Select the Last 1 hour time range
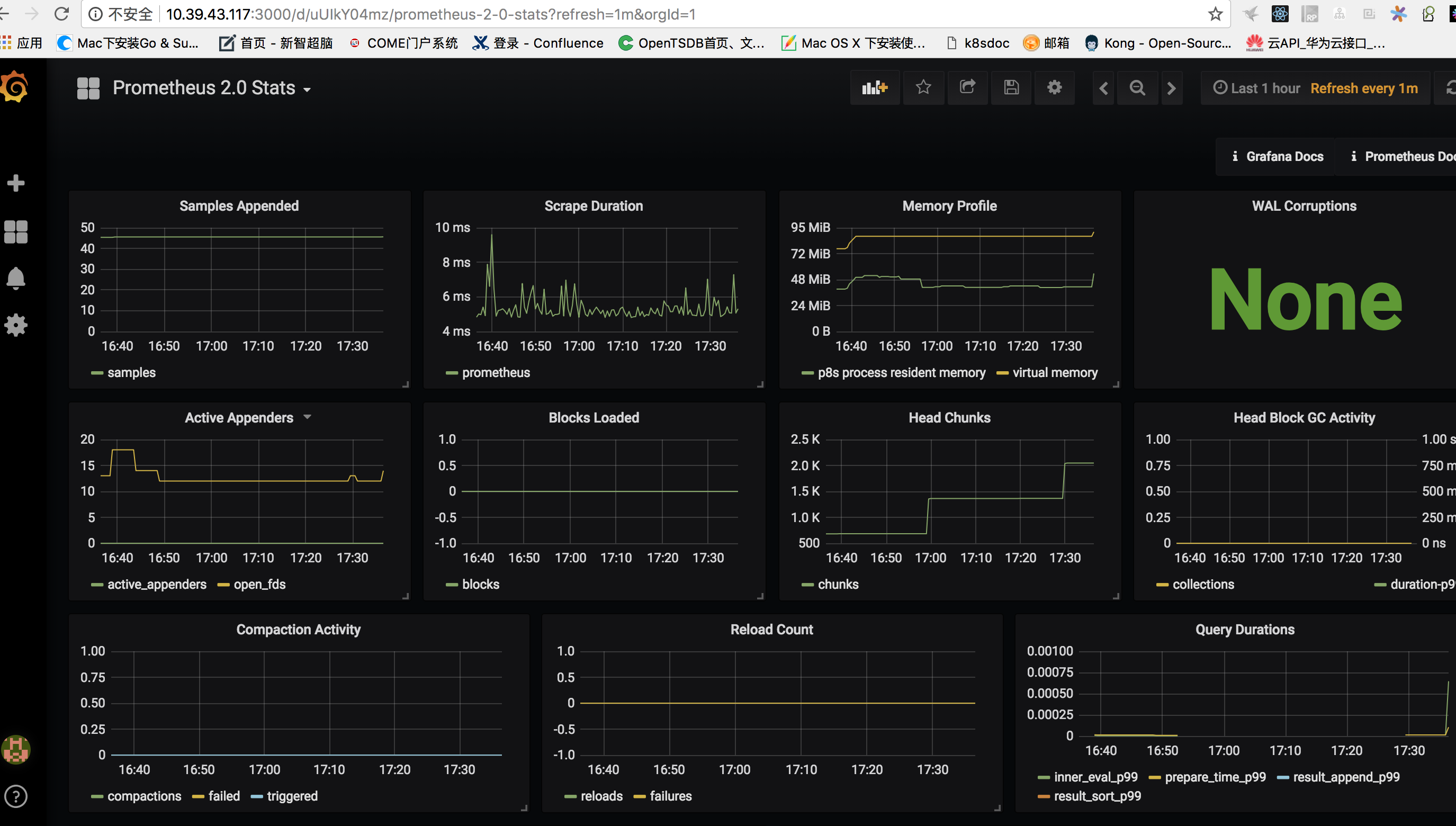Screen dimensions: 1456x826 [x=1257, y=89]
